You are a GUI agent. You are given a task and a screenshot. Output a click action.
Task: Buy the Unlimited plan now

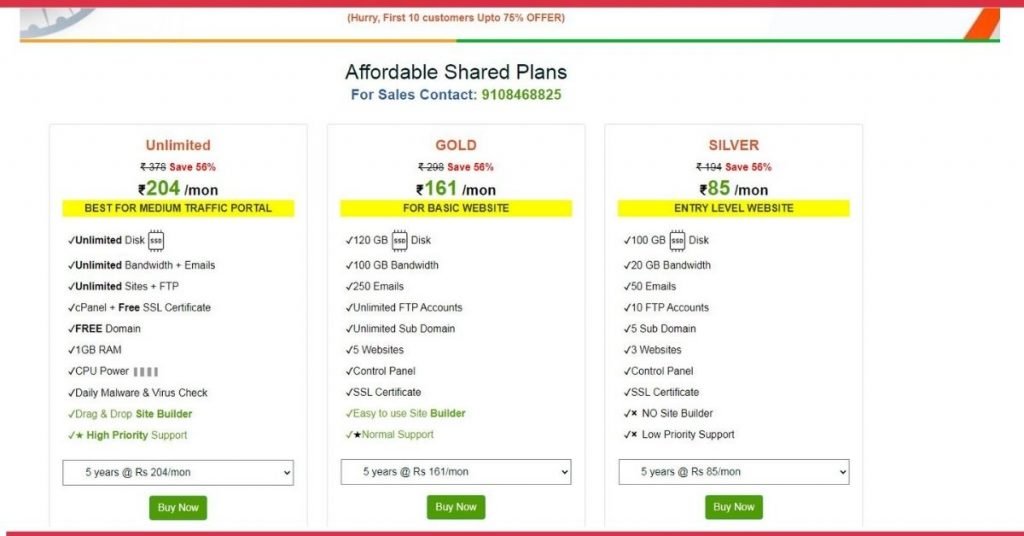178,508
